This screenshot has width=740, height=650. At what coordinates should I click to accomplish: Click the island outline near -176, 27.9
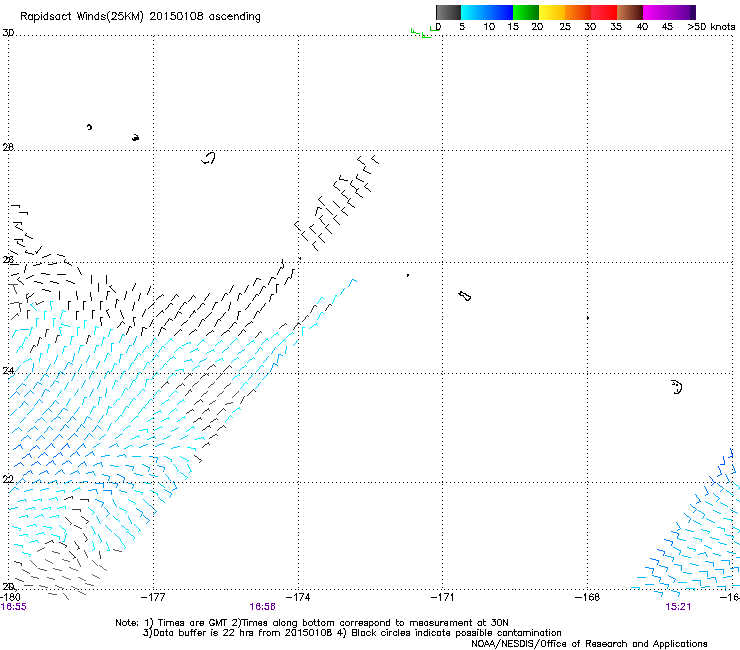(x=209, y=158)
